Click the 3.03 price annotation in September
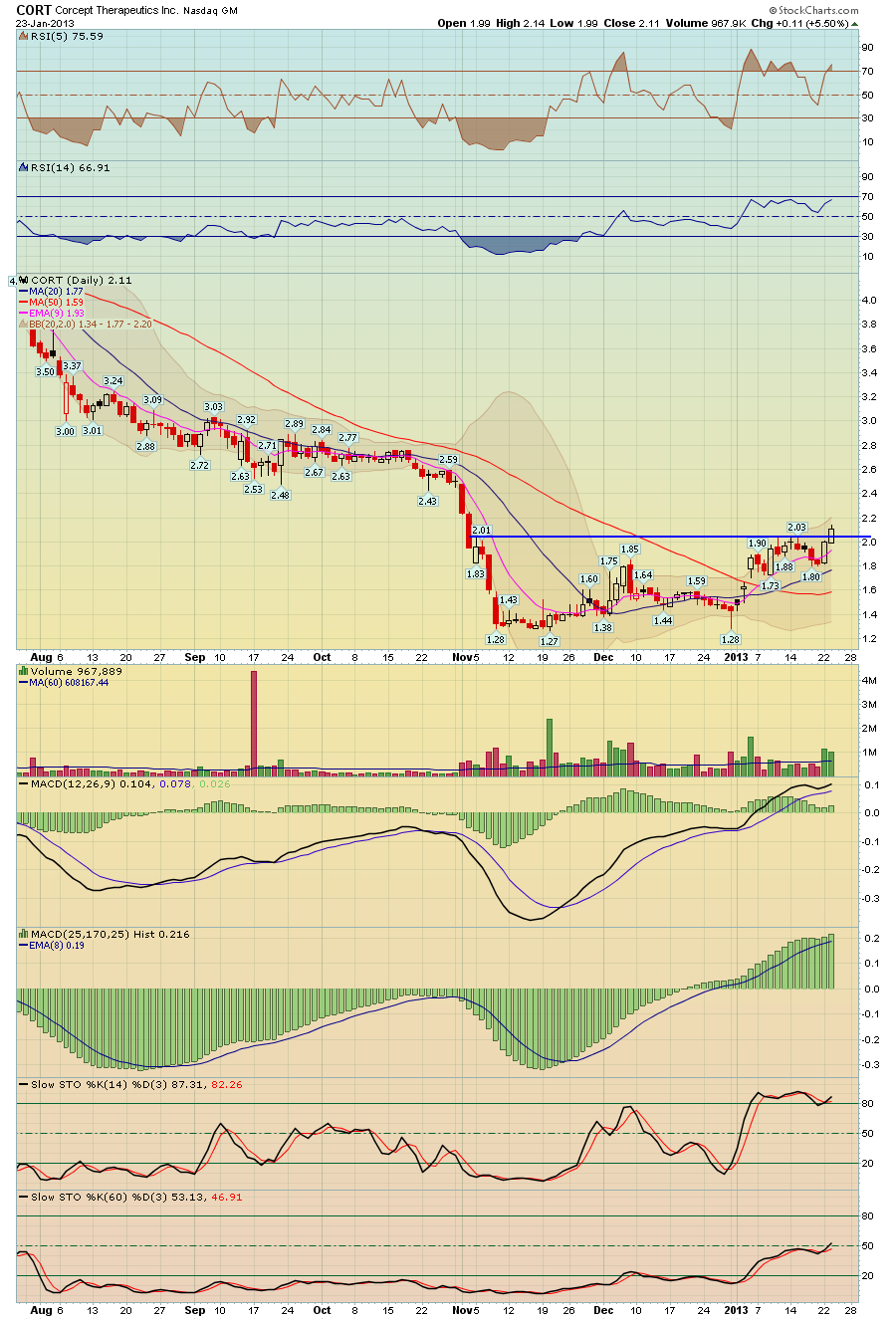 [x=213, y=406]
